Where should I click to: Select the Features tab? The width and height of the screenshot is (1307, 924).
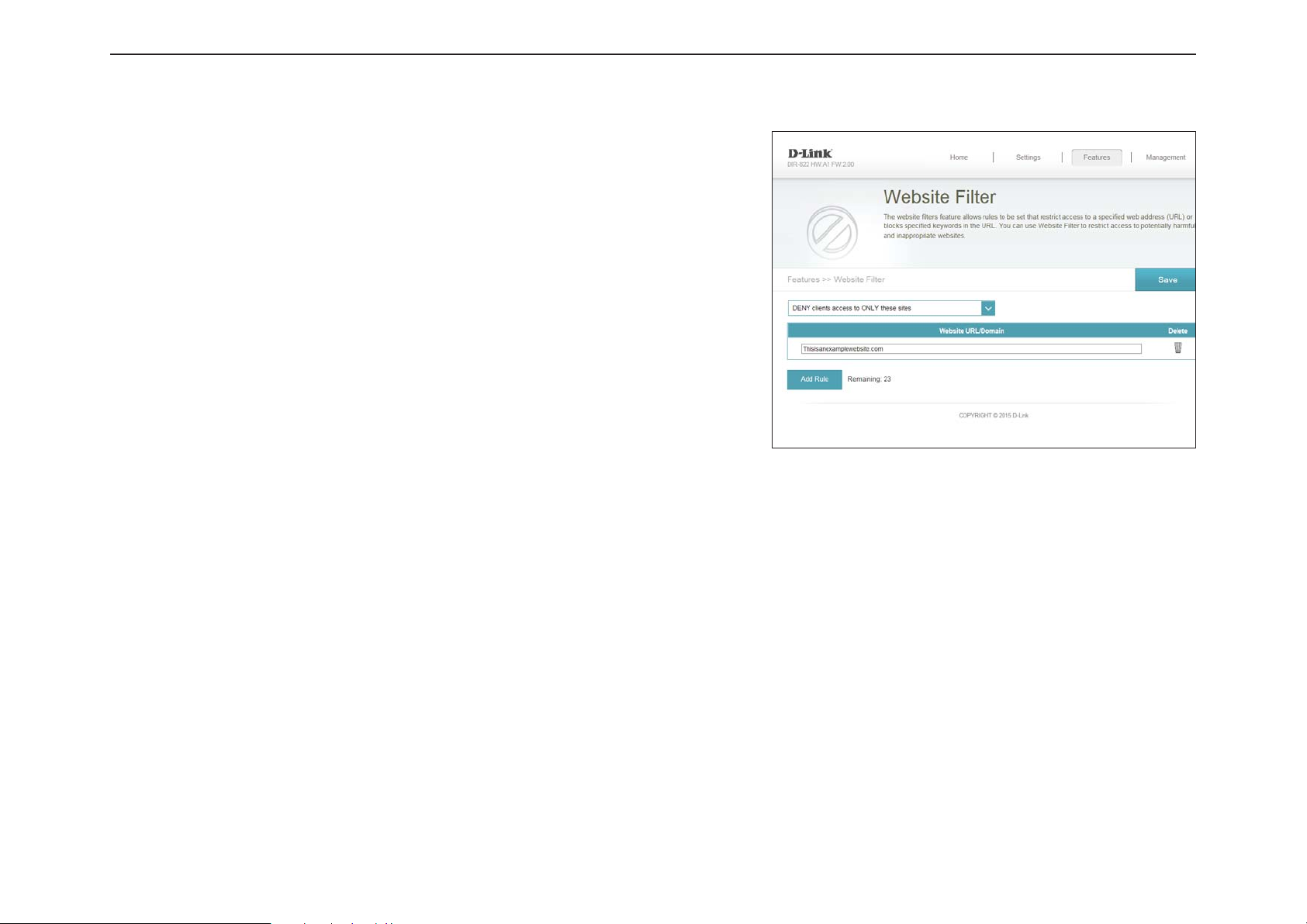[1096, 157]
